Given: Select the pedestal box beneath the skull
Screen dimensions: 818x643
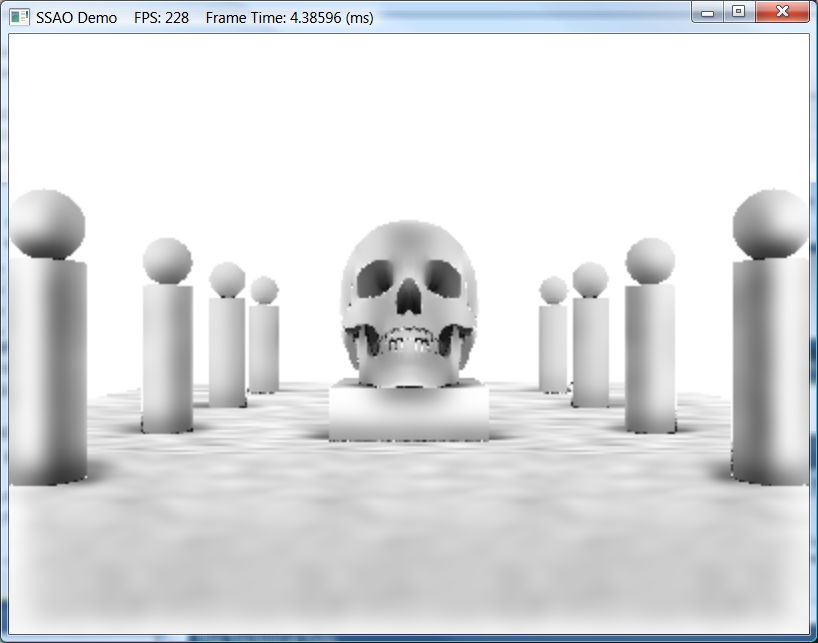Looking at the screenshot, I should (x=409, y=412).
